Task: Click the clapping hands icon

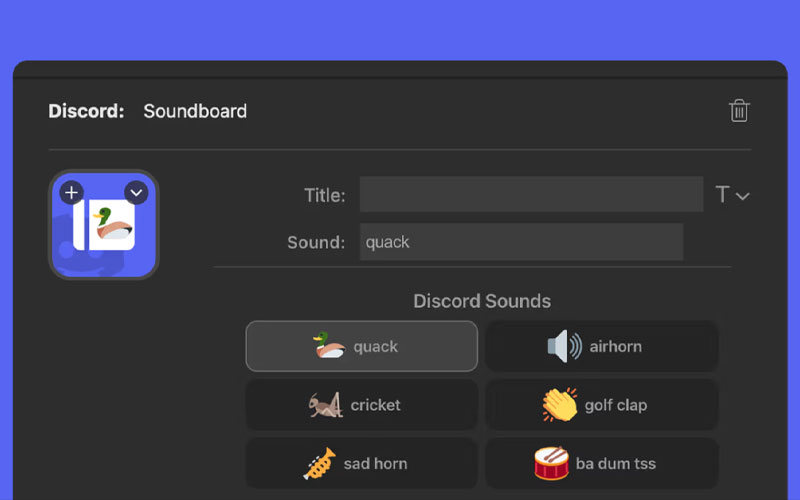Action: point(560,405)
